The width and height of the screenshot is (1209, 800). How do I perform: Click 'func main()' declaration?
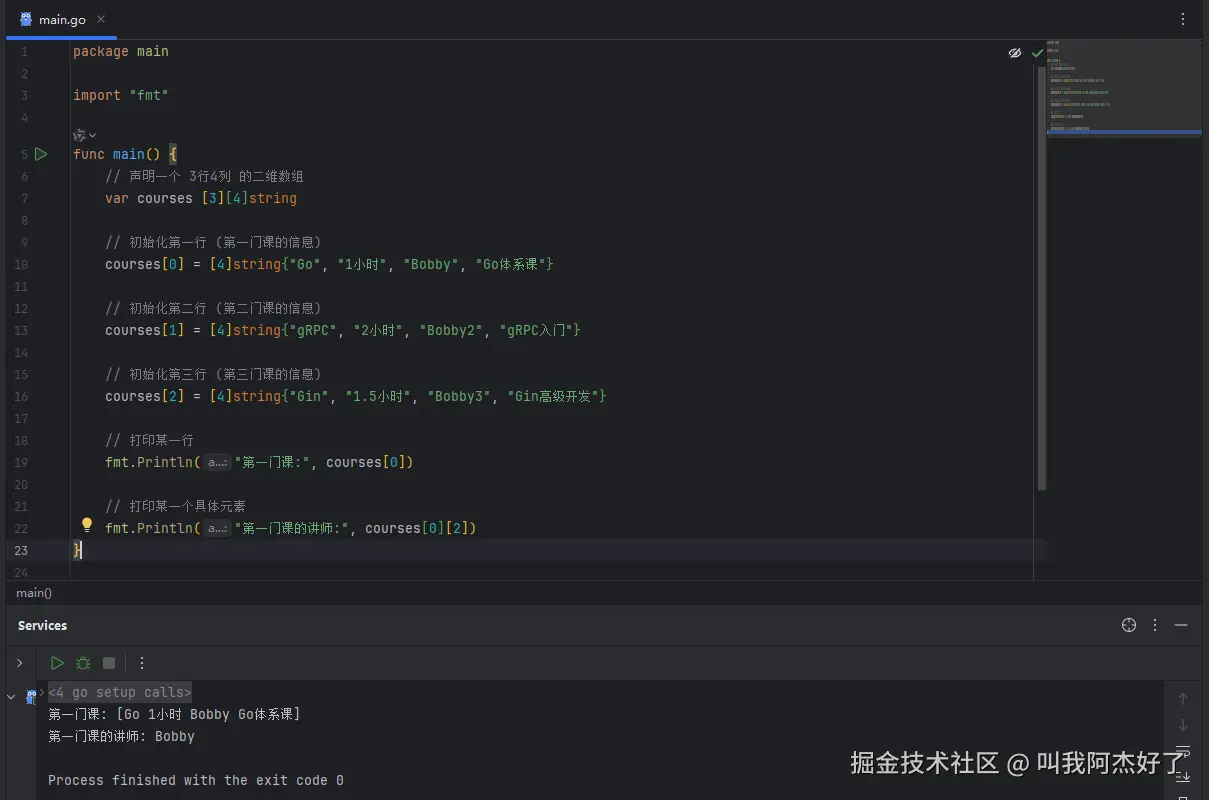(117, 154)
